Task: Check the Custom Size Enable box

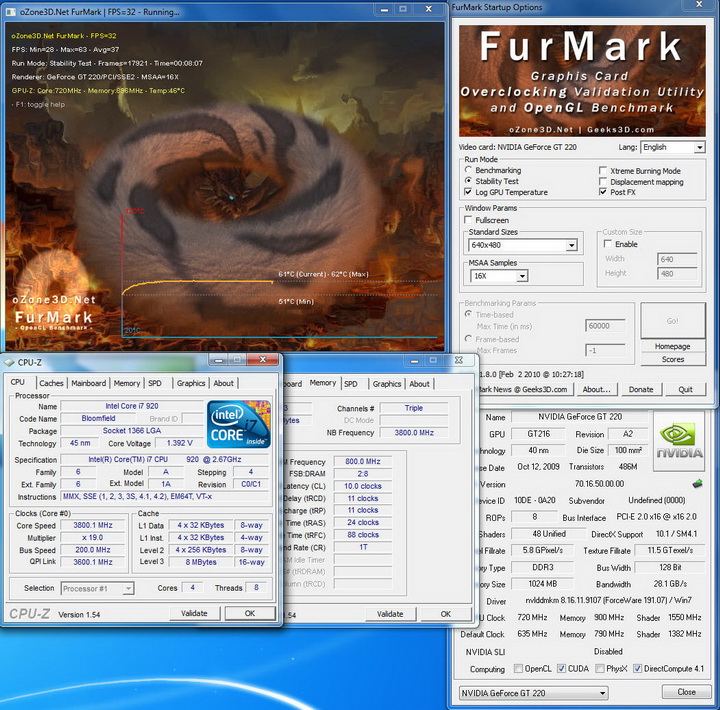Action: 608,244
